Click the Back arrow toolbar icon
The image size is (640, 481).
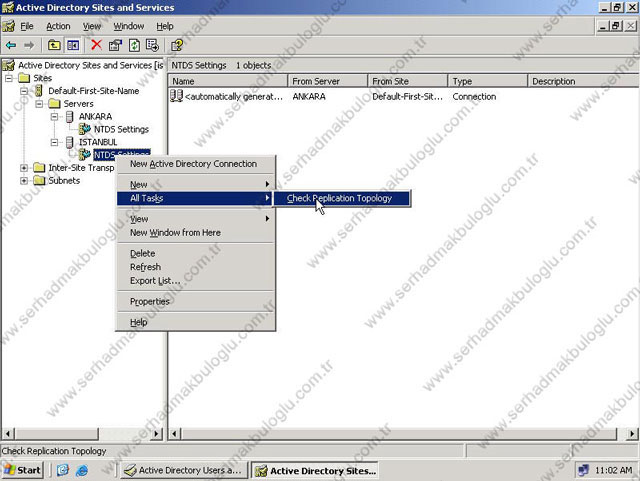(11, 45)
